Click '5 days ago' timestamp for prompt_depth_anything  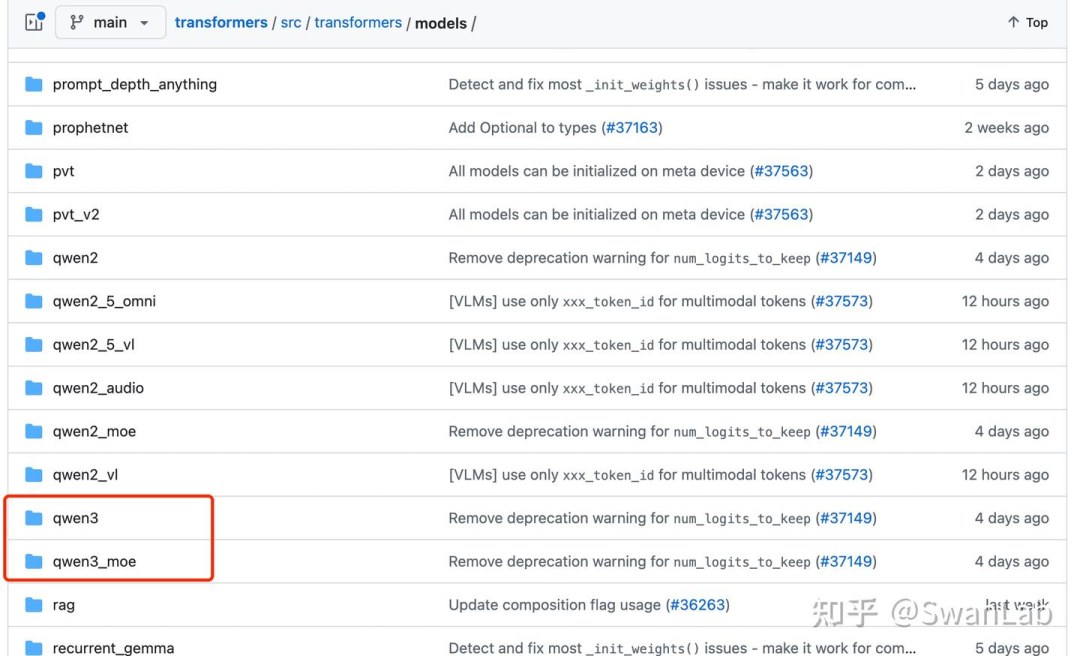(1011, 84)
